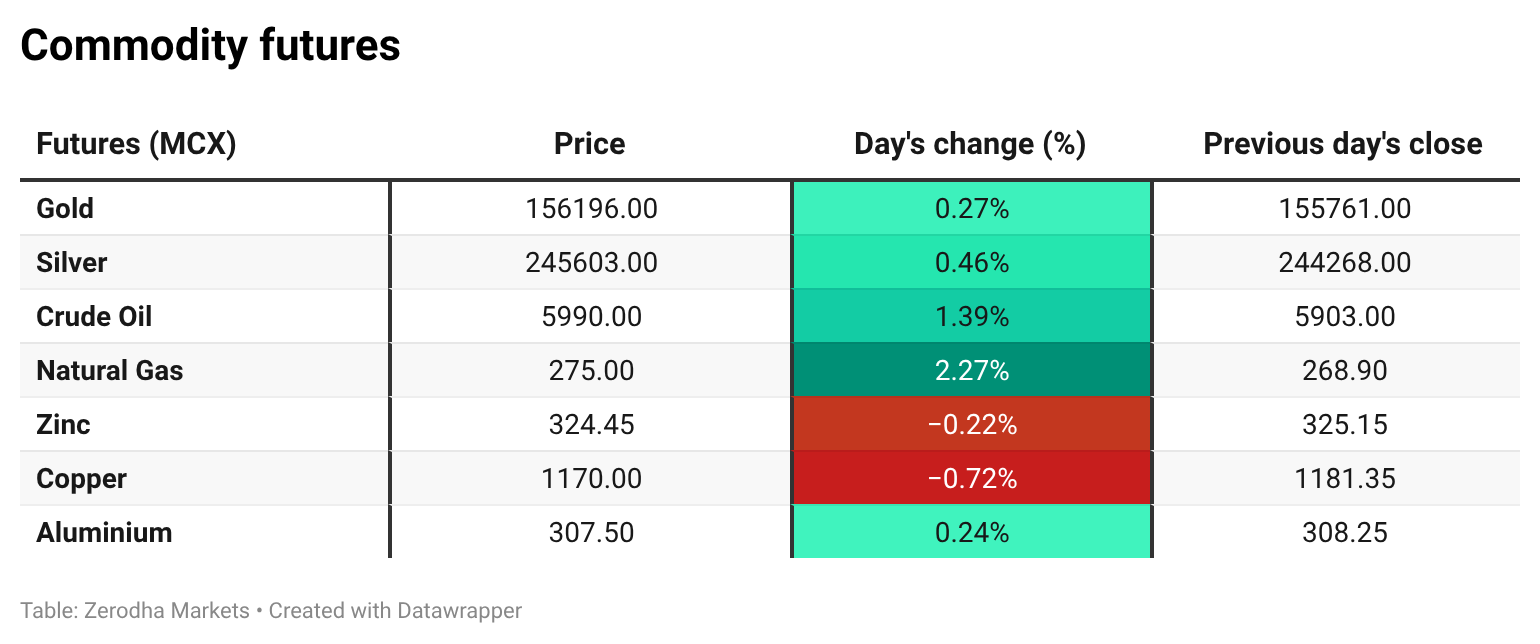The width and height of the screenshot is (1540, 644).
Task: Click Silver's 0.46% change cell
Action: (971, 263)
